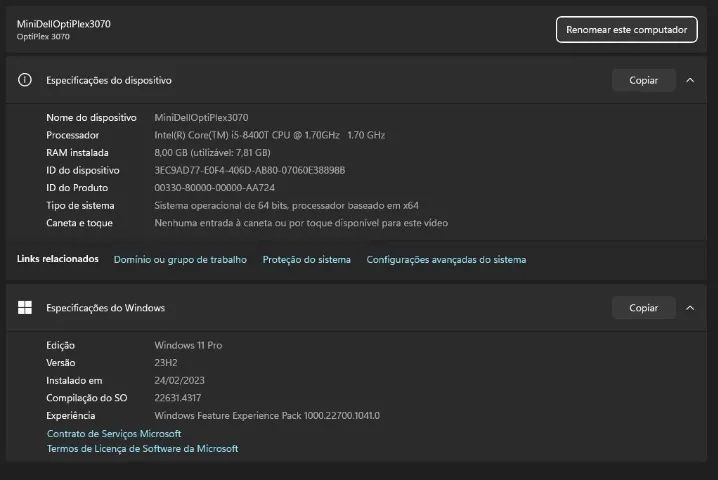718x480 pixels.
Task: Click the Especificações do Windows header title
Action: 105,308
